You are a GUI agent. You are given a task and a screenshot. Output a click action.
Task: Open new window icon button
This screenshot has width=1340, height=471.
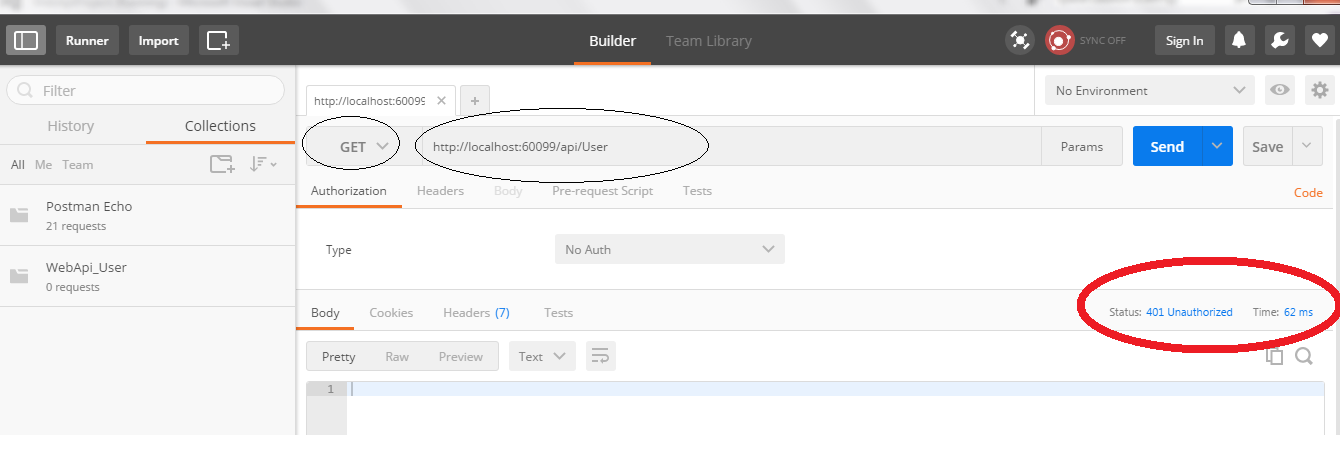218,40
